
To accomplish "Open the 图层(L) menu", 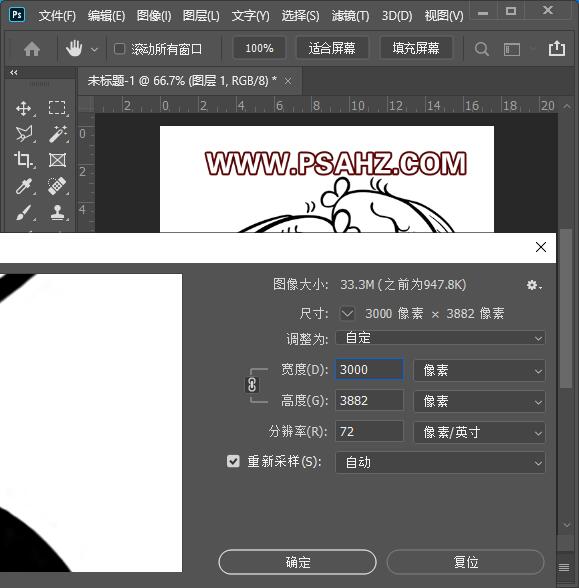I will click(201, 16).
